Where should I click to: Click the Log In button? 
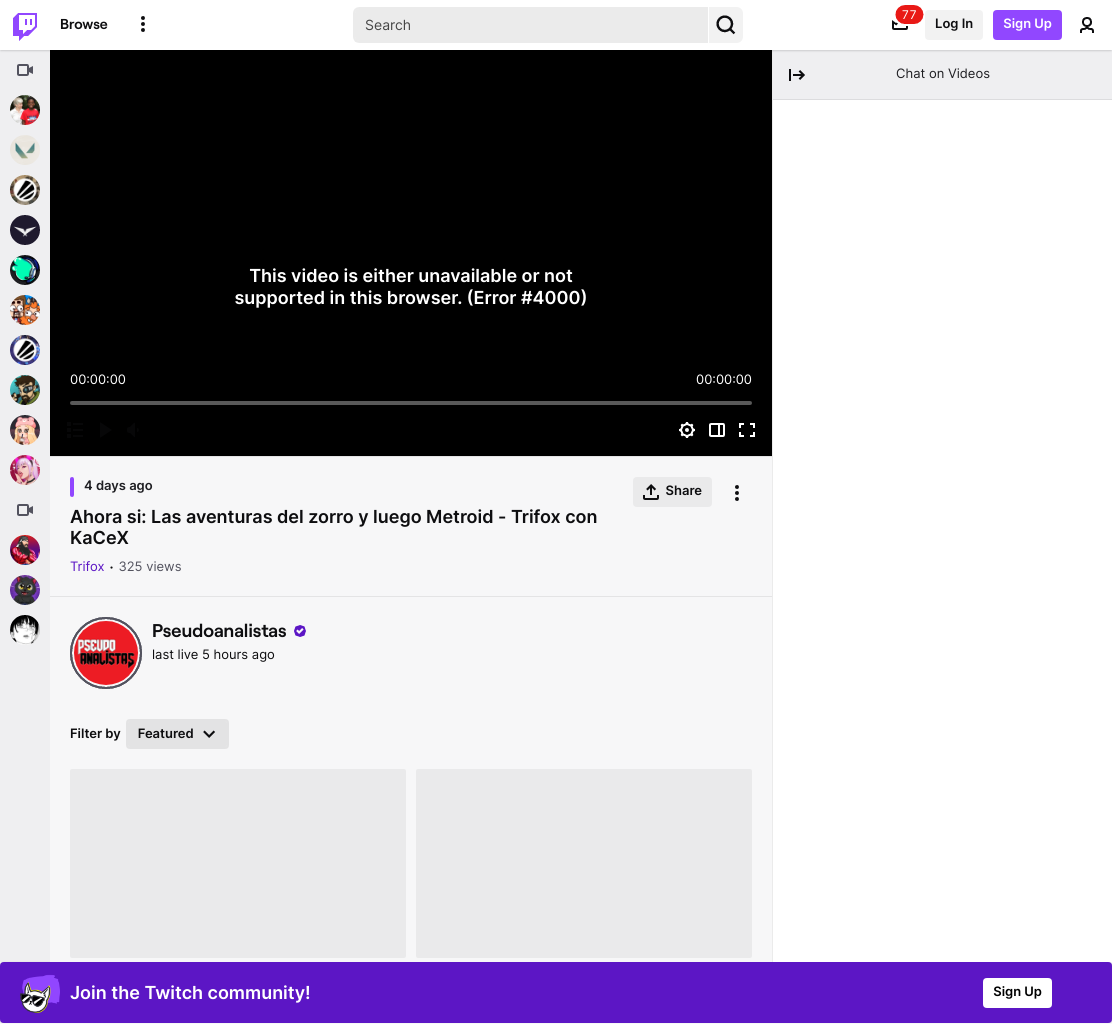[953, 24]
